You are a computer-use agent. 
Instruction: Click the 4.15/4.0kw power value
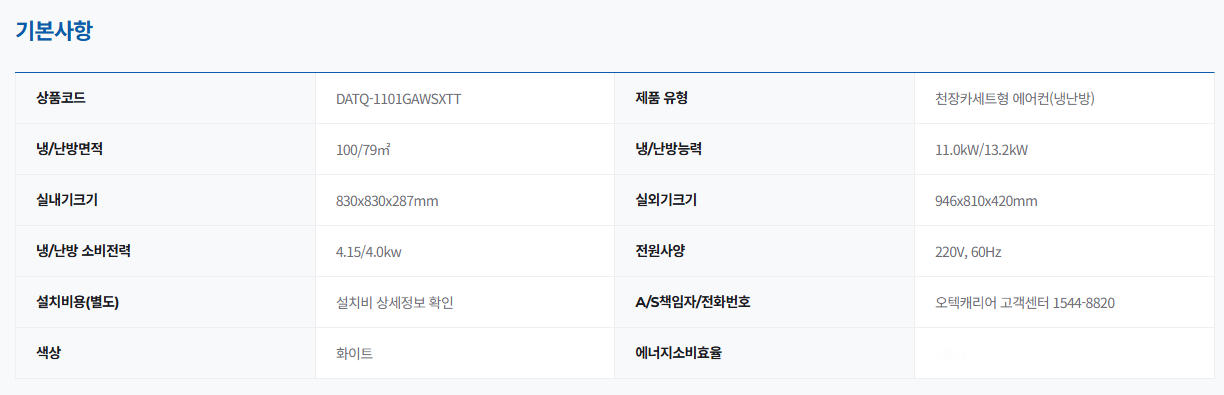tap(369, 252)
